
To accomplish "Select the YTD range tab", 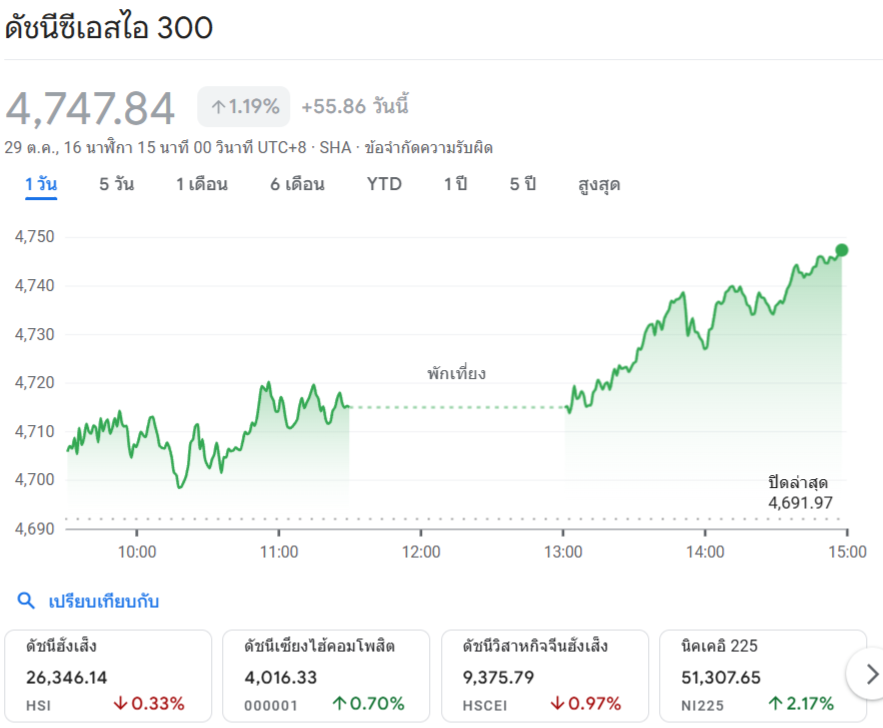I will pos(384,184).
